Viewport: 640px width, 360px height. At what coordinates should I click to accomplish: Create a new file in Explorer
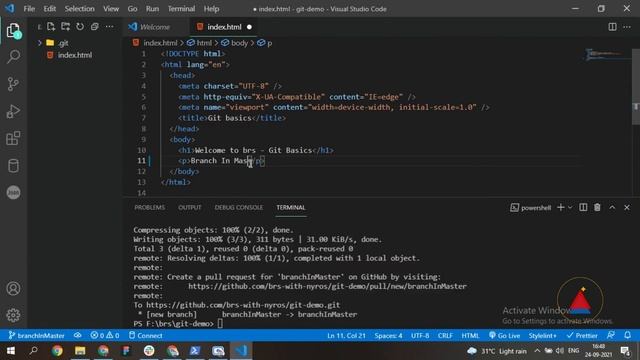click(x=51, y=27)
